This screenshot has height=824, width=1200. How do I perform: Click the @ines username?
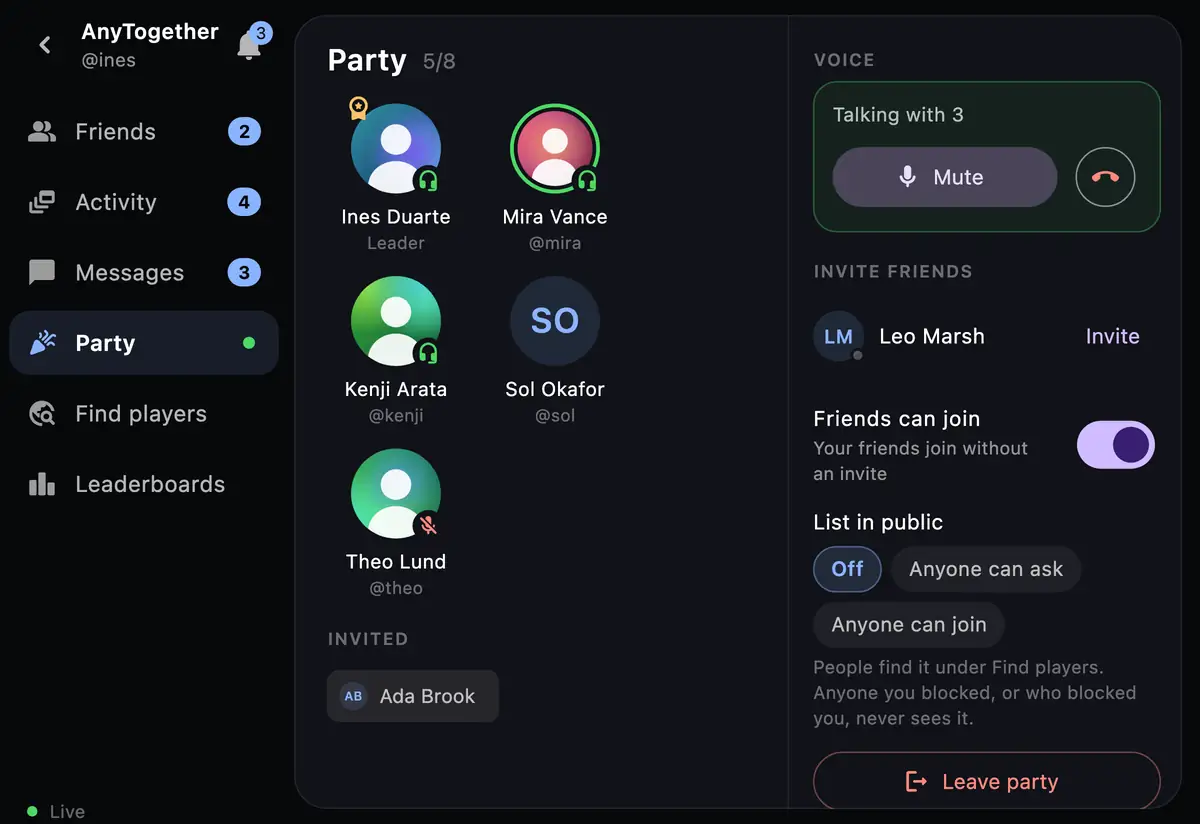point(108,60)
